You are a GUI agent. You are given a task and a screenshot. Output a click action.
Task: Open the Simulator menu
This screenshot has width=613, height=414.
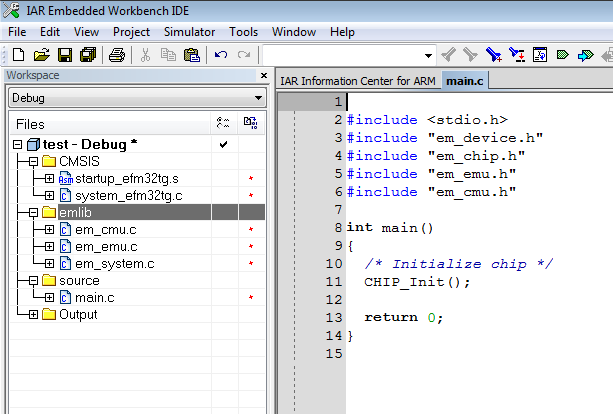point(189,32)
